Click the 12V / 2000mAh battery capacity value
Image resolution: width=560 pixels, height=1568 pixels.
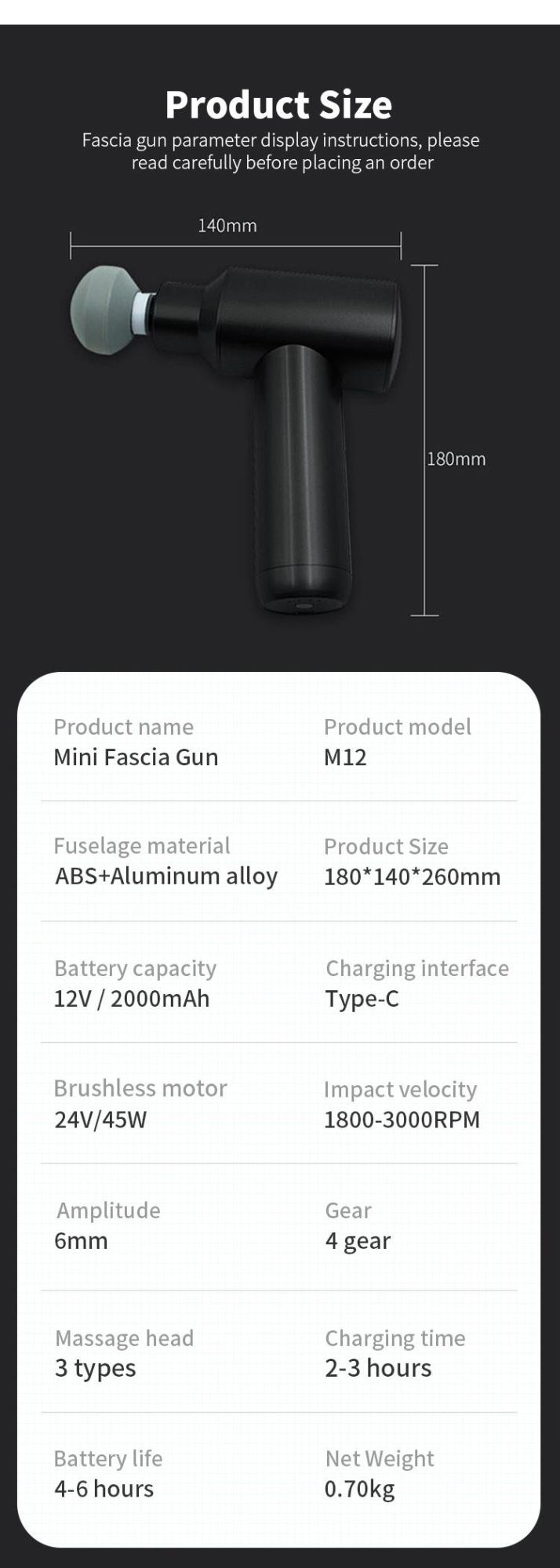pos(132,999)
